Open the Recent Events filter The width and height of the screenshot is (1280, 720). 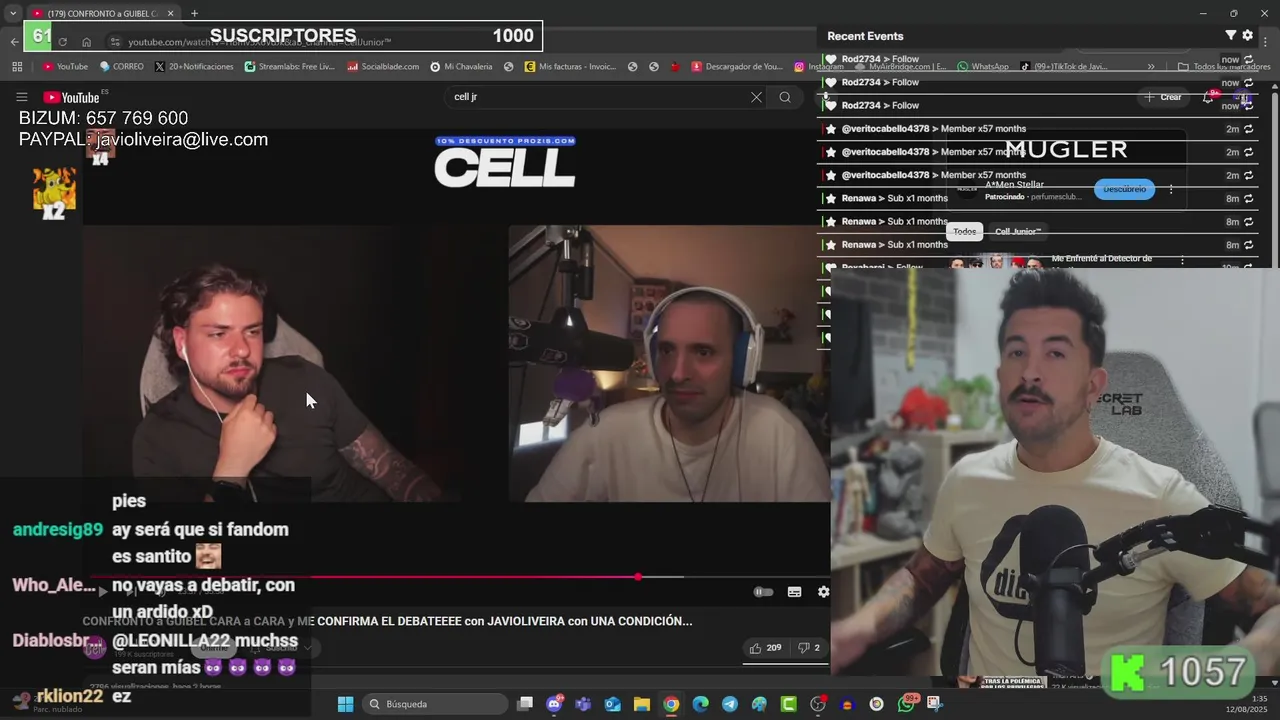pos(1230,36)
